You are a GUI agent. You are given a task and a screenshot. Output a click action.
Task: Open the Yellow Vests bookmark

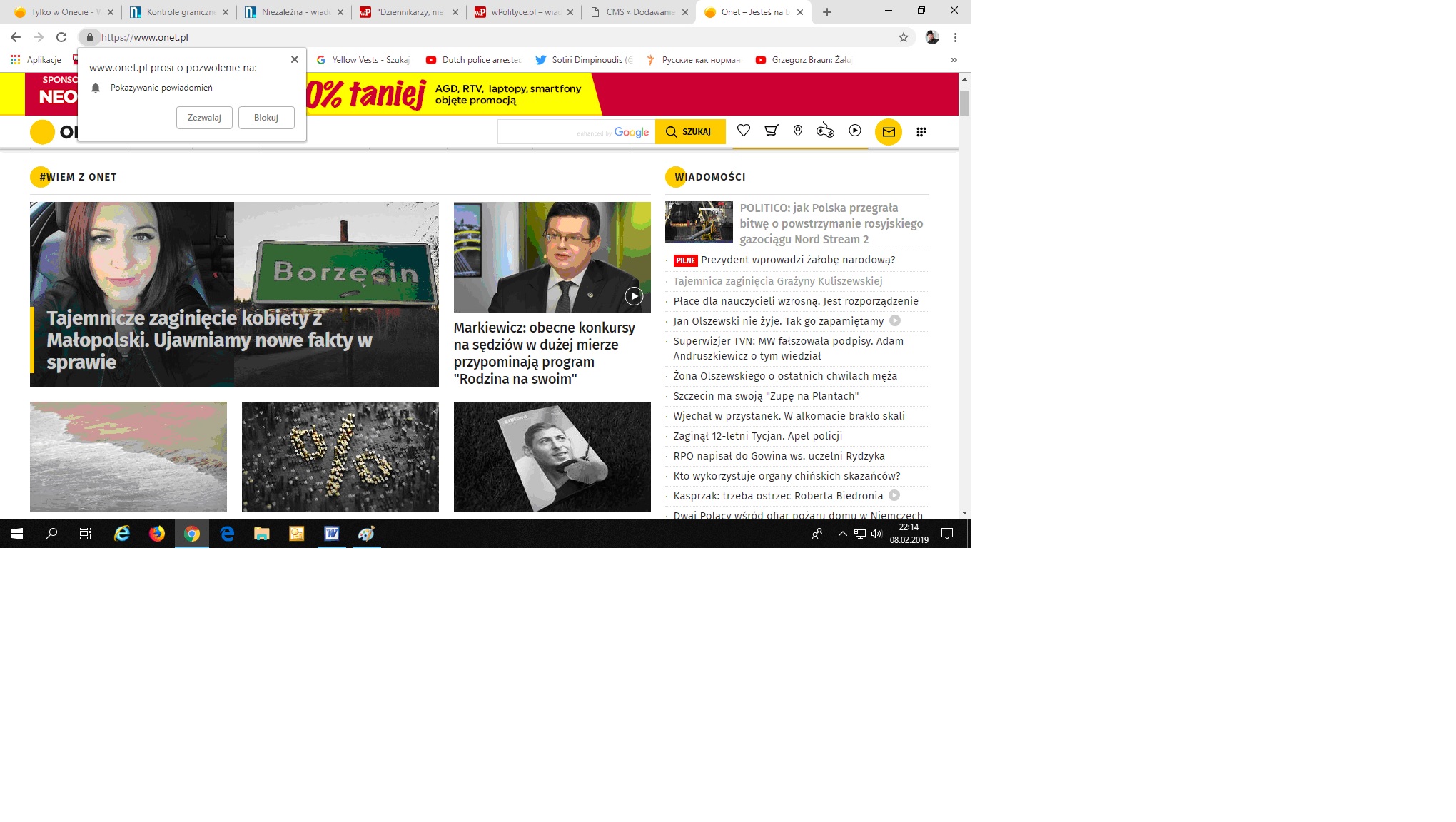pos(363,60)
